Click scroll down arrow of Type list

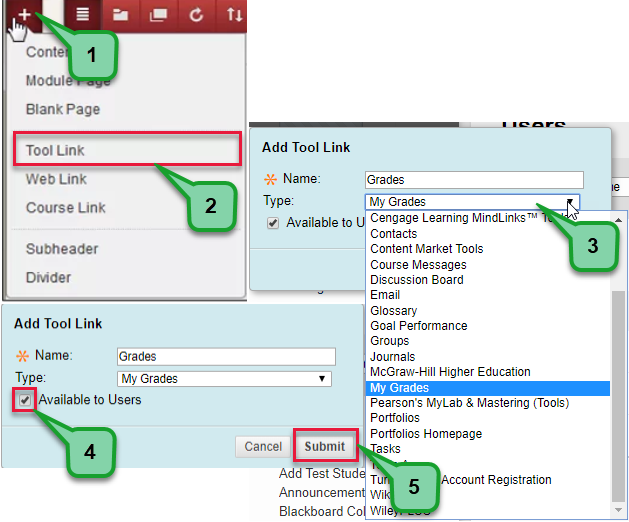pos(618,510)
